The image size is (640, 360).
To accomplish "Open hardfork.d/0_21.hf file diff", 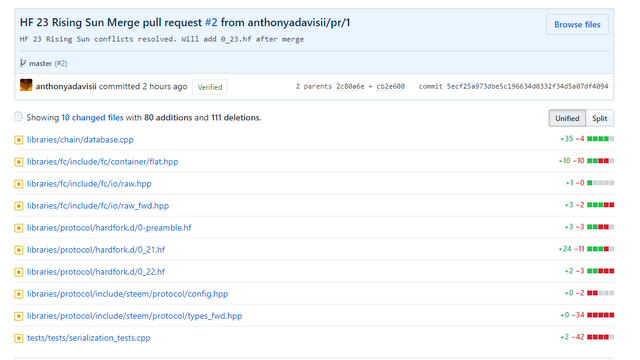I will tap(96, 250).
